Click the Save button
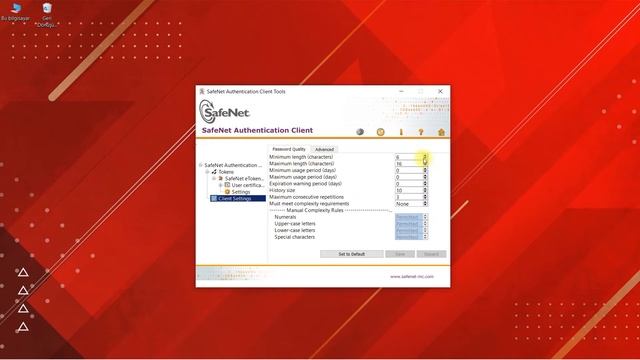640x360 pixels. point(400,254)
